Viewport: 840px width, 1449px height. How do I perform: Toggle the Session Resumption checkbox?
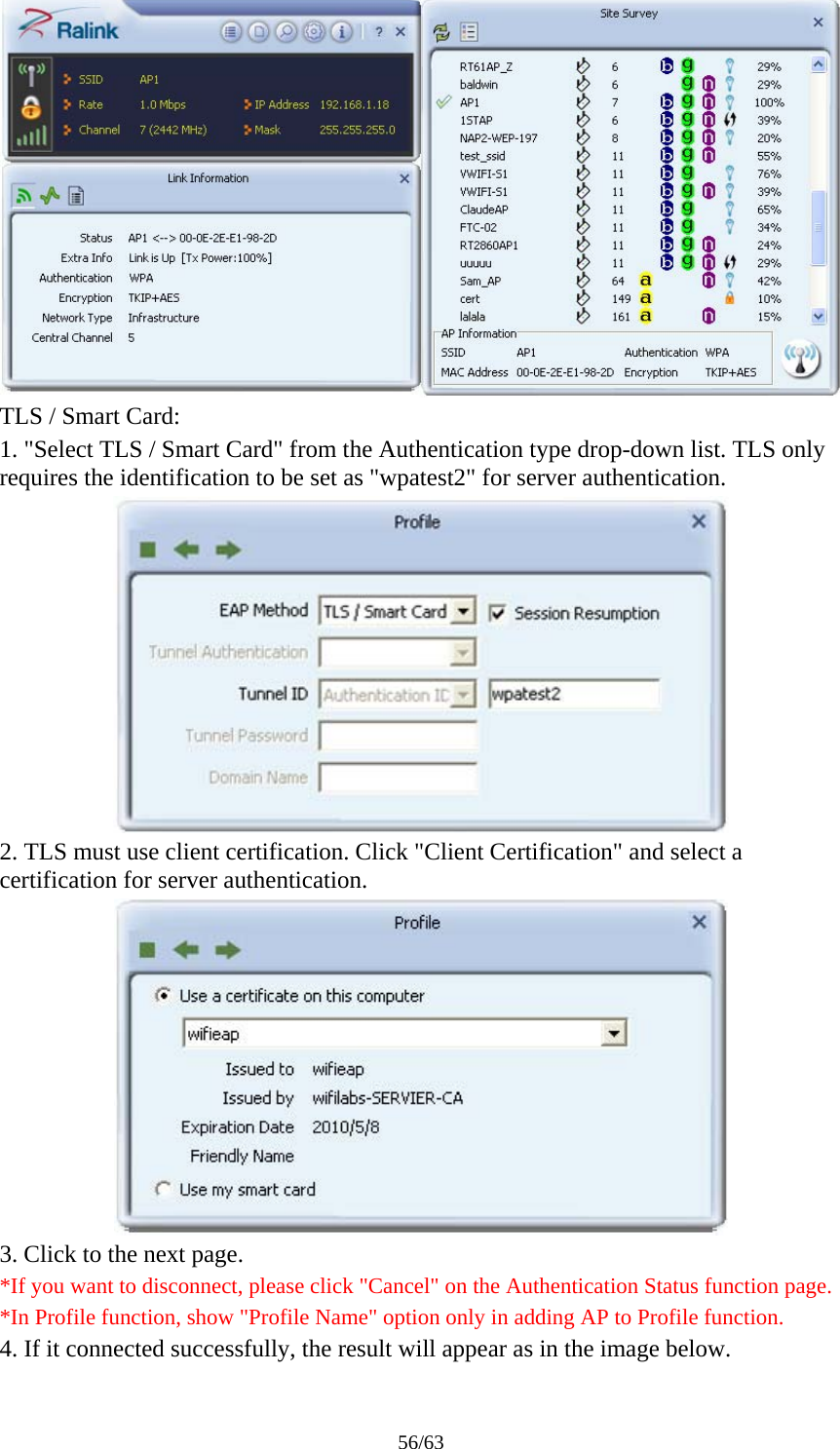click(x=498, y=613)
